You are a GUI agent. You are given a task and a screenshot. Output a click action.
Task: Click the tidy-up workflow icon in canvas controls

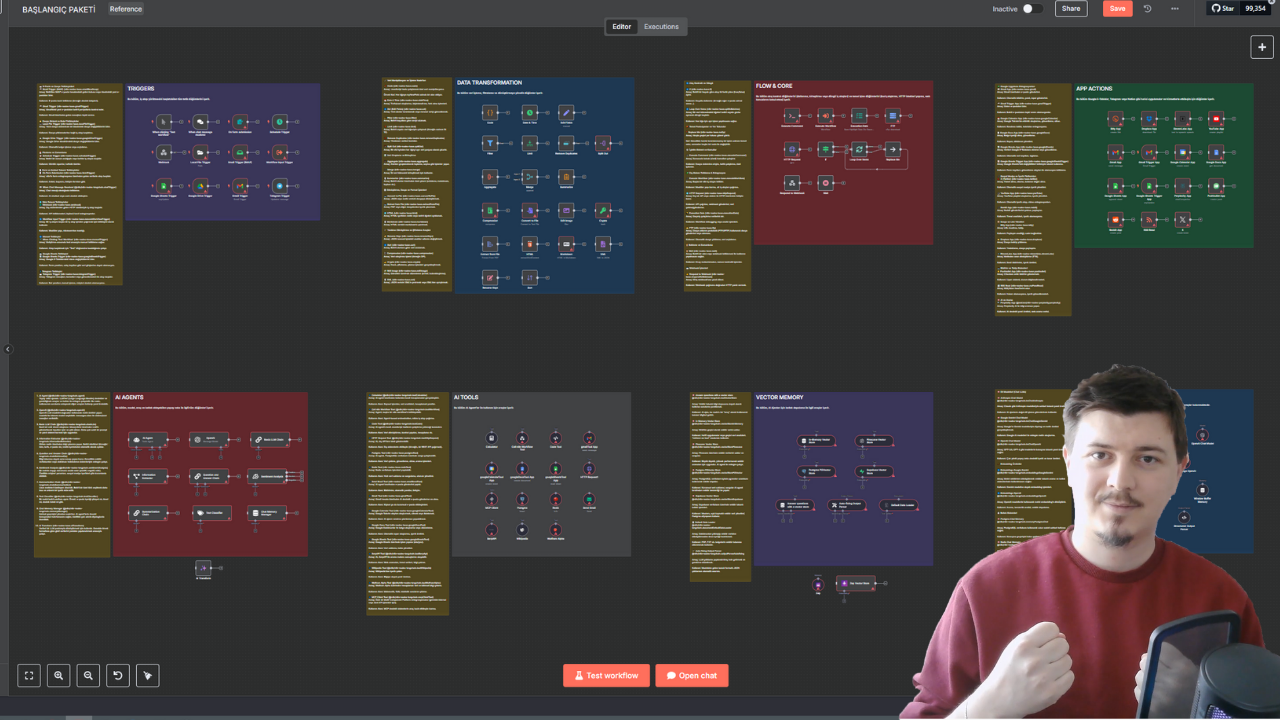148,676
